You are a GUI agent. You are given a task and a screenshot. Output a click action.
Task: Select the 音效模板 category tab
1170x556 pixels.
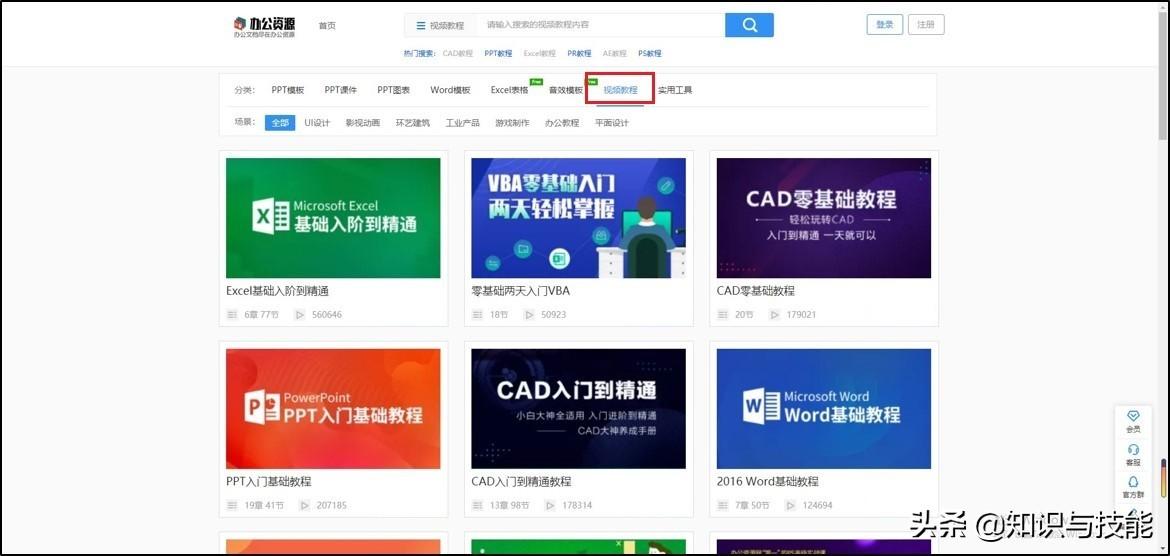tap(566, 90)
